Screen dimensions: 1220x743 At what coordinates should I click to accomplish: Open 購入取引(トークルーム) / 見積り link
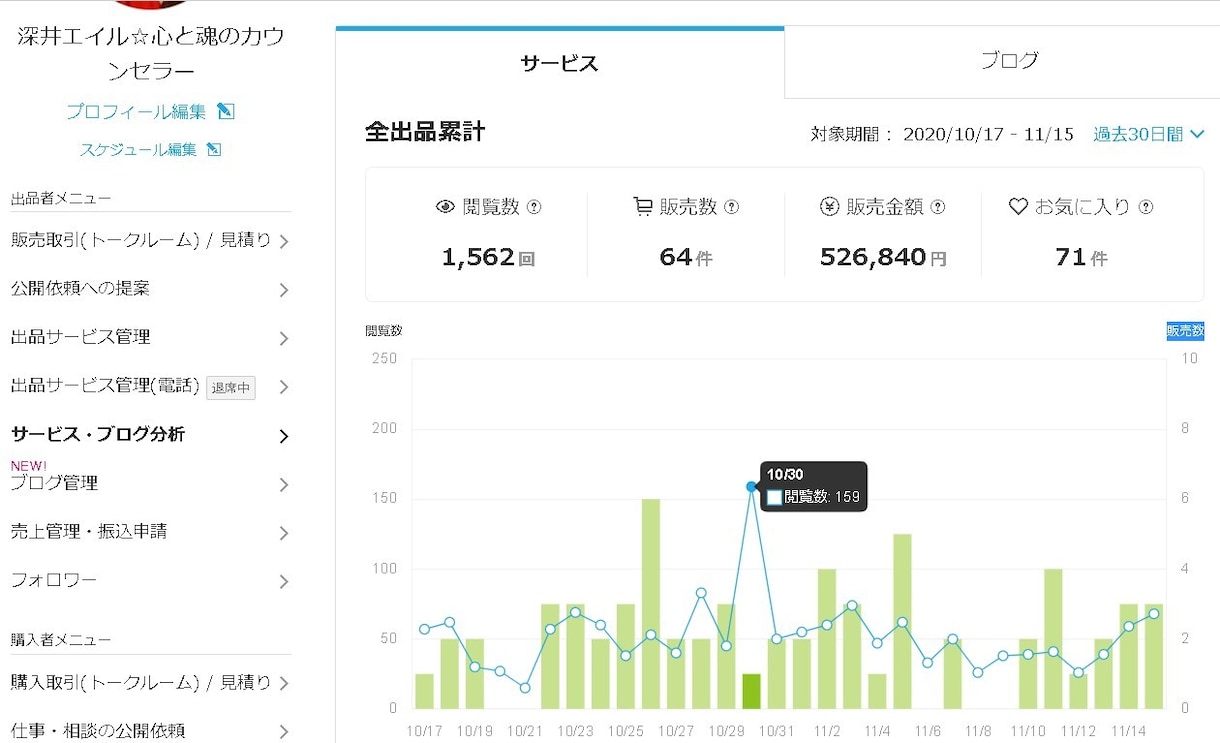[x=141, y=682]
